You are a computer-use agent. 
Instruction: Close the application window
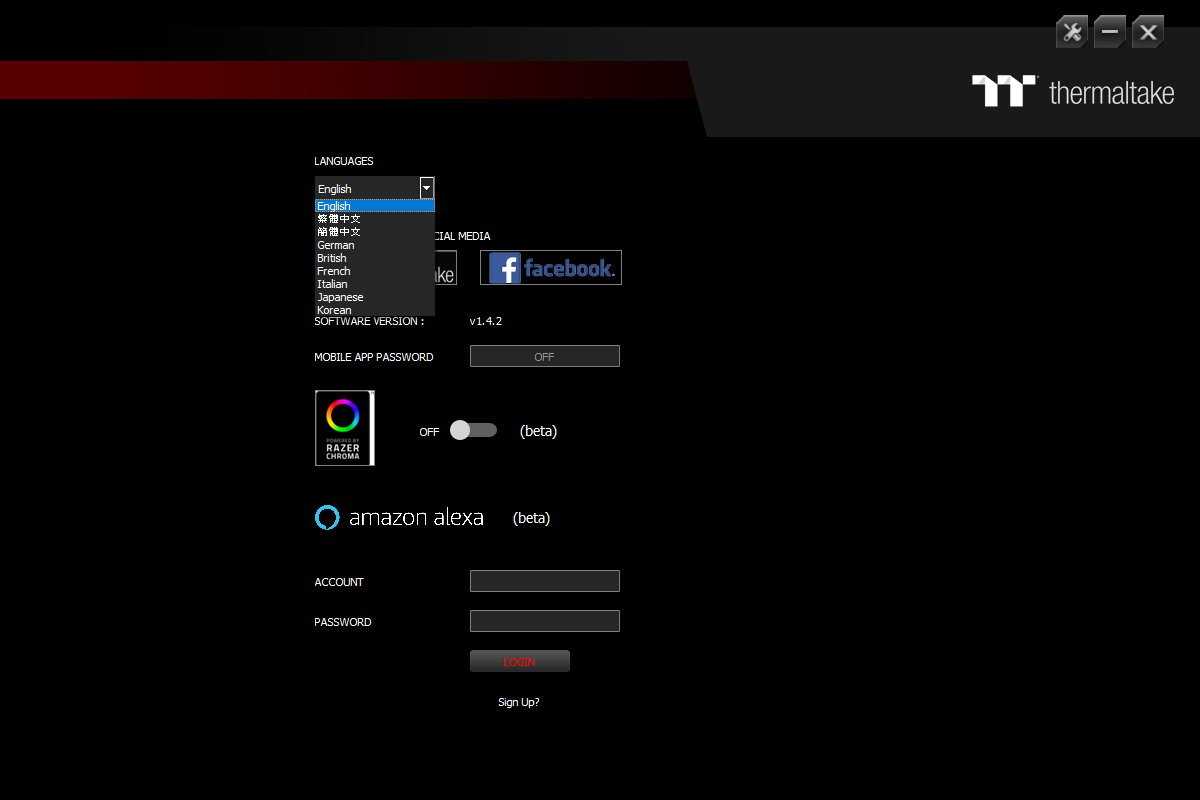coord(1148,32)
